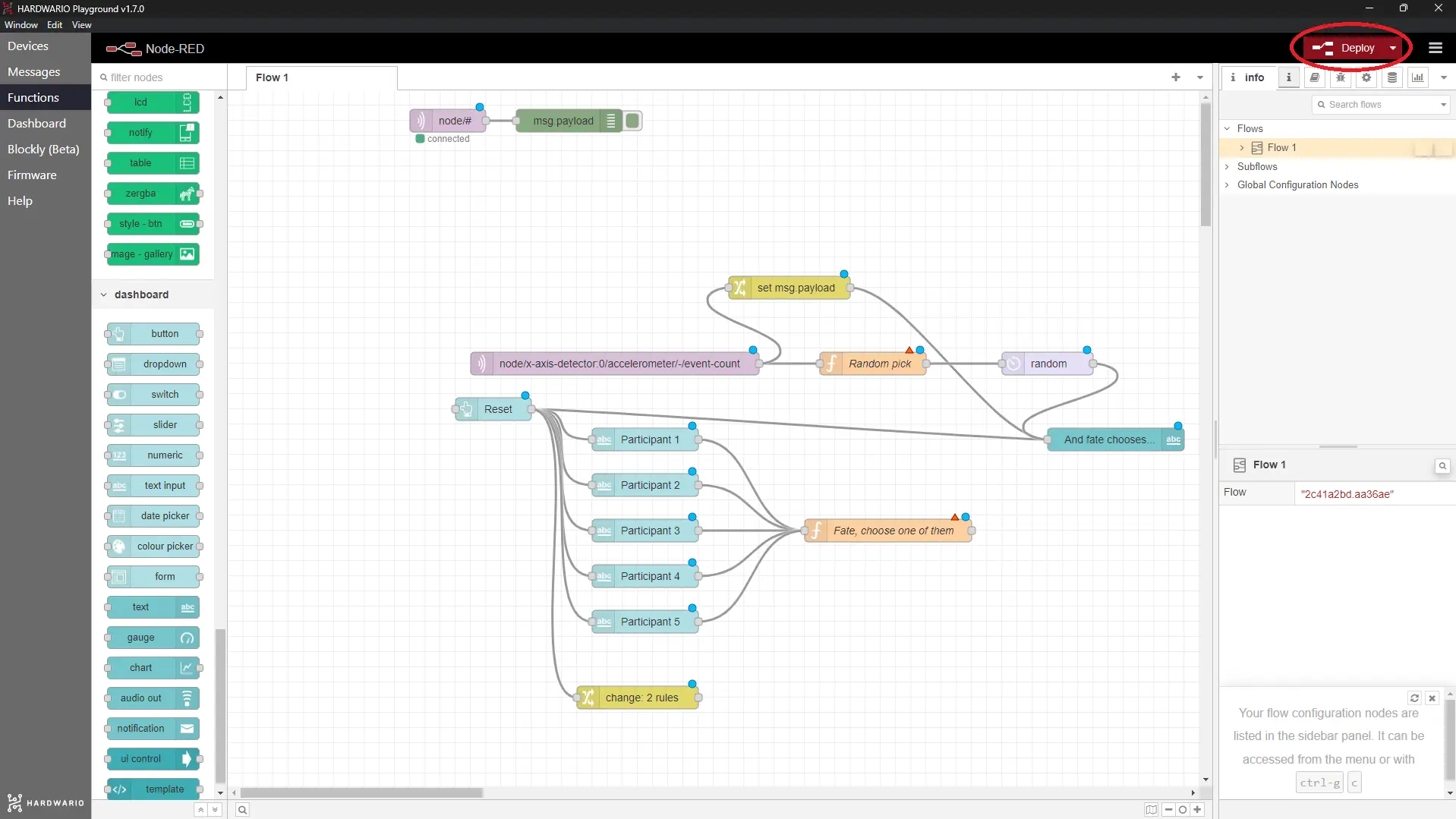Open the Window menu

click(x=20, y=25)
